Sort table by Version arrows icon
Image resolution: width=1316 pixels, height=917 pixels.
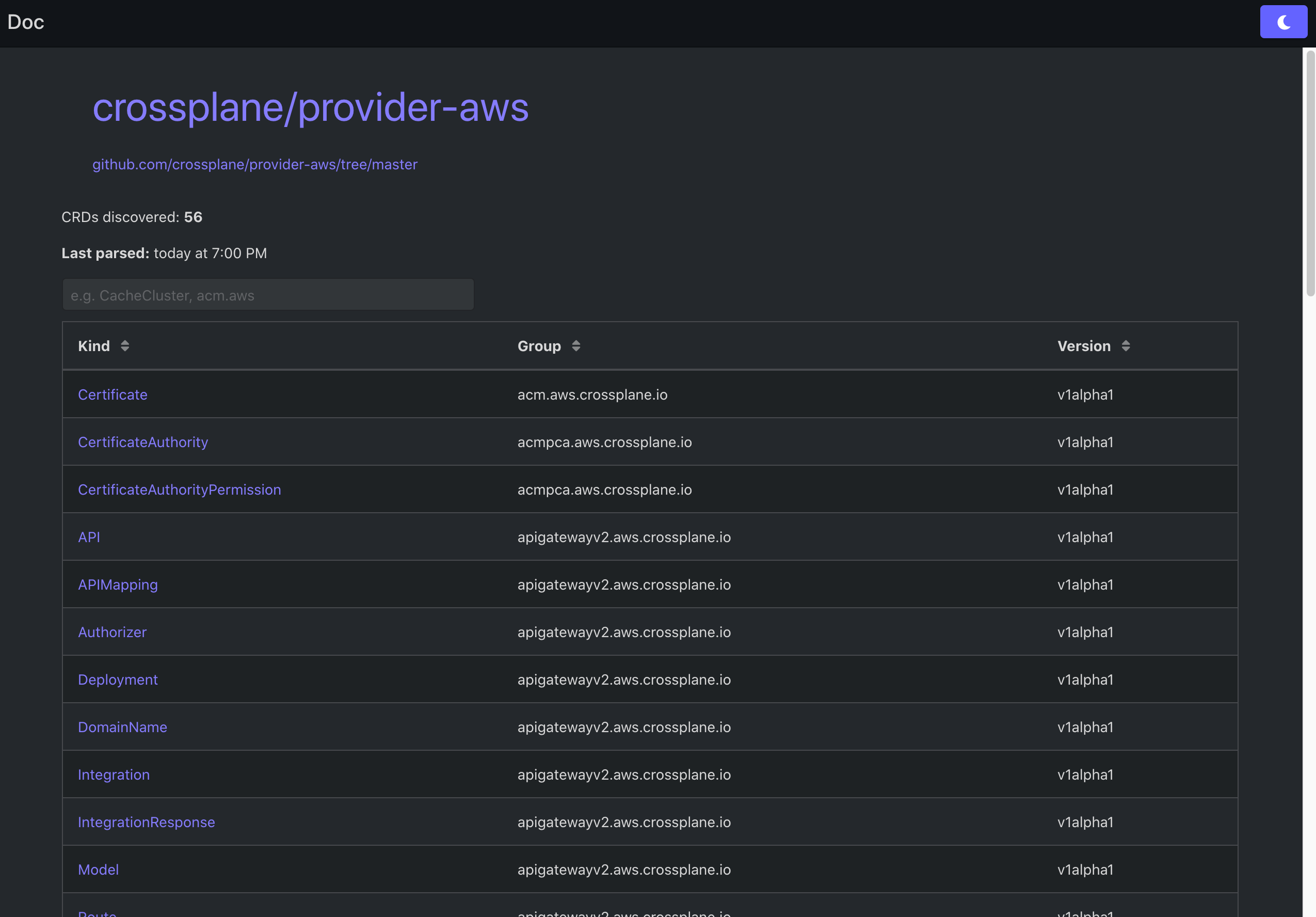tap(1126, 346)
